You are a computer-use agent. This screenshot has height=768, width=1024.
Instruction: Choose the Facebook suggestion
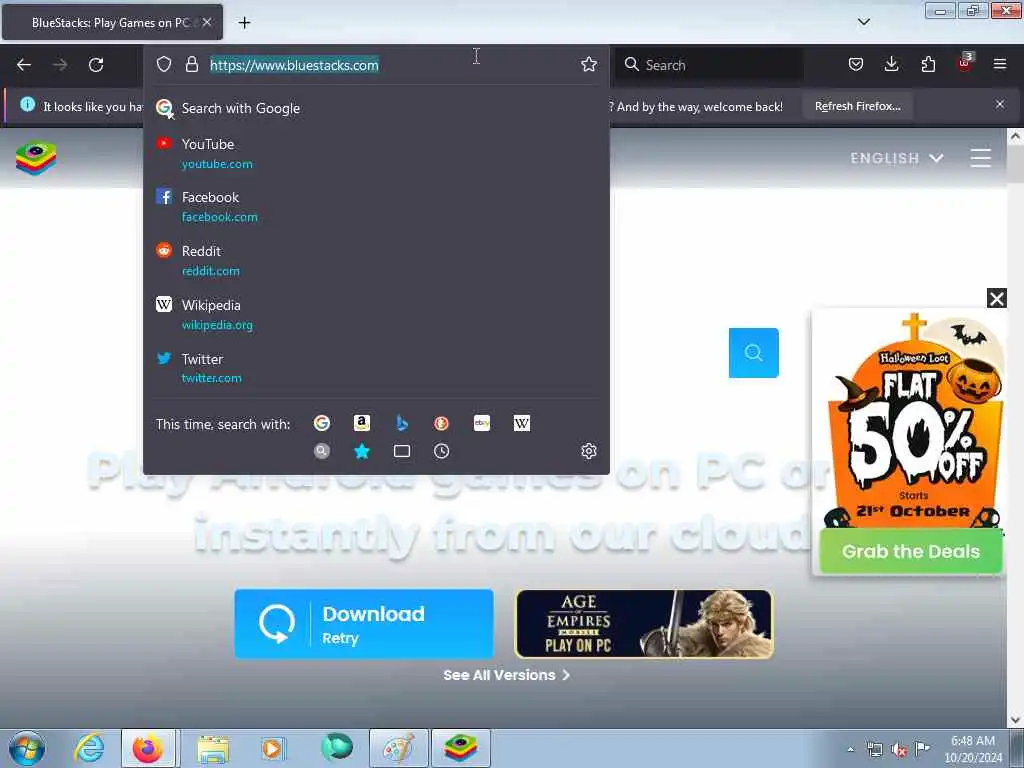pyautogui.click(x=376, y=206)
